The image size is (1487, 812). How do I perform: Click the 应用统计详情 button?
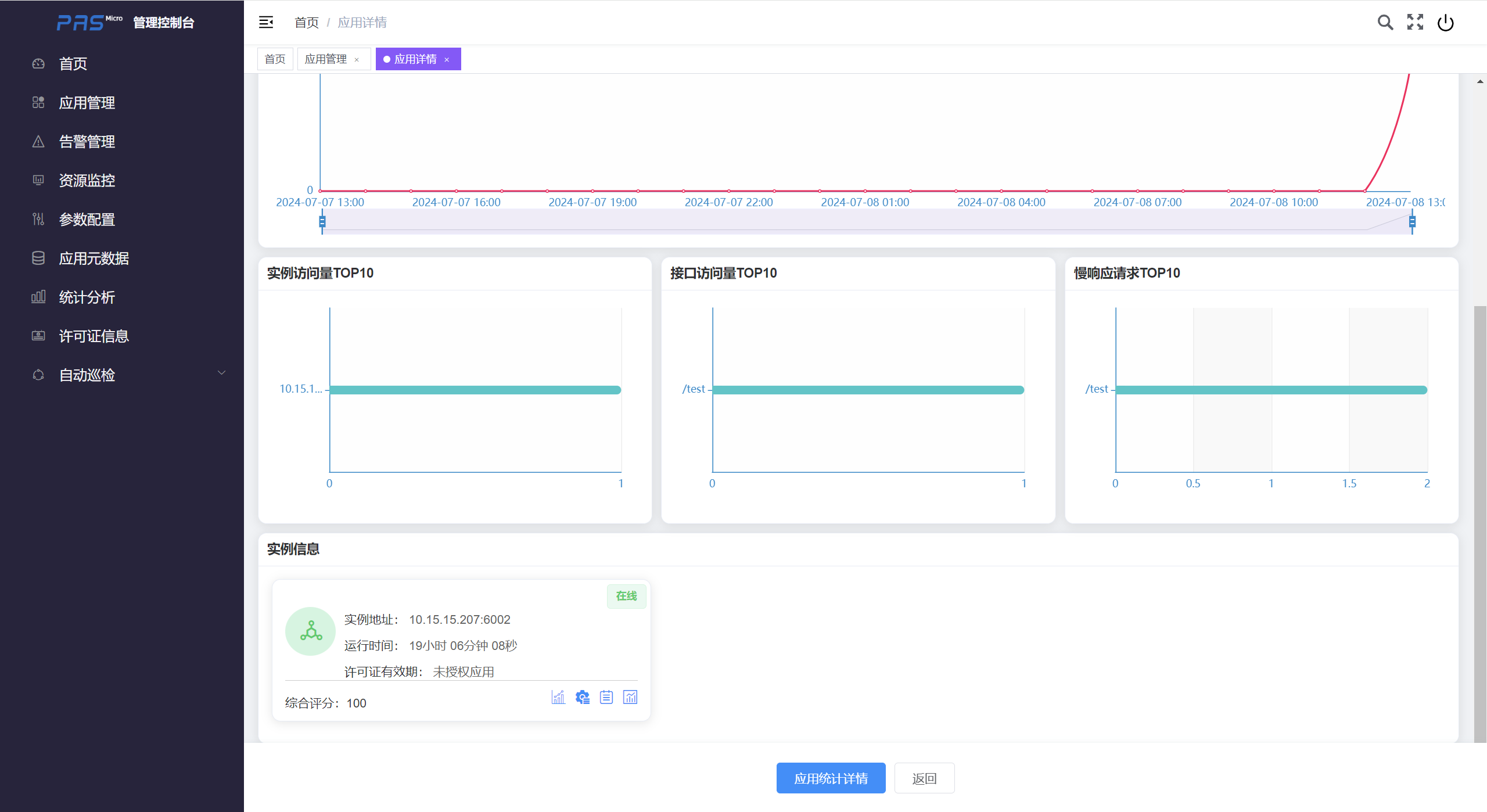[831, 778]
